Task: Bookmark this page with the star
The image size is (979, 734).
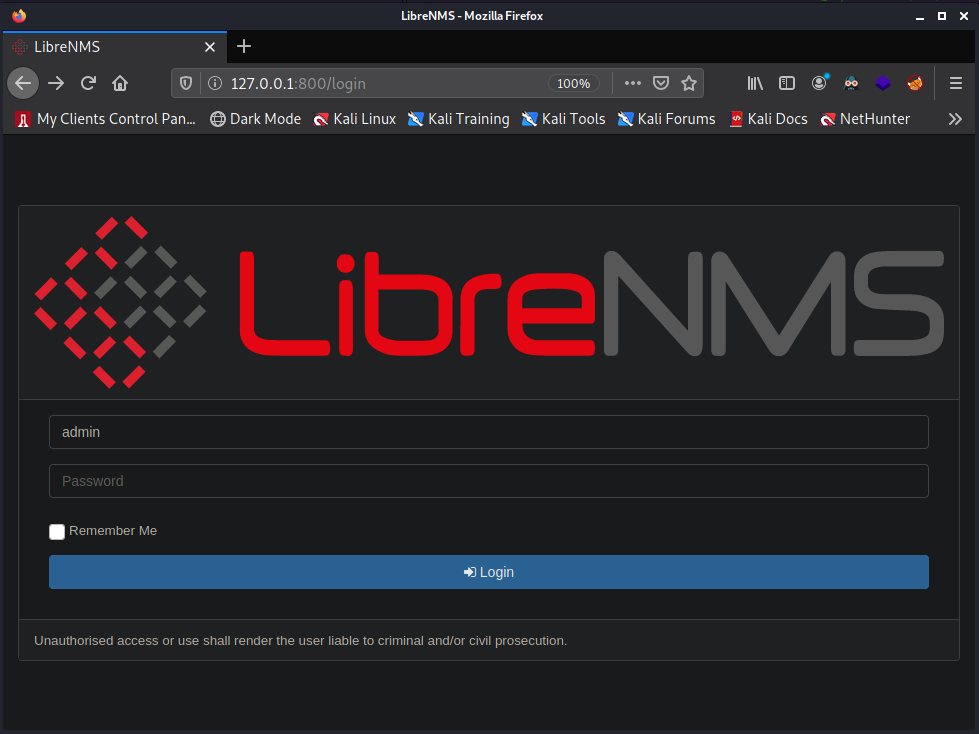Action: (689, 83)
